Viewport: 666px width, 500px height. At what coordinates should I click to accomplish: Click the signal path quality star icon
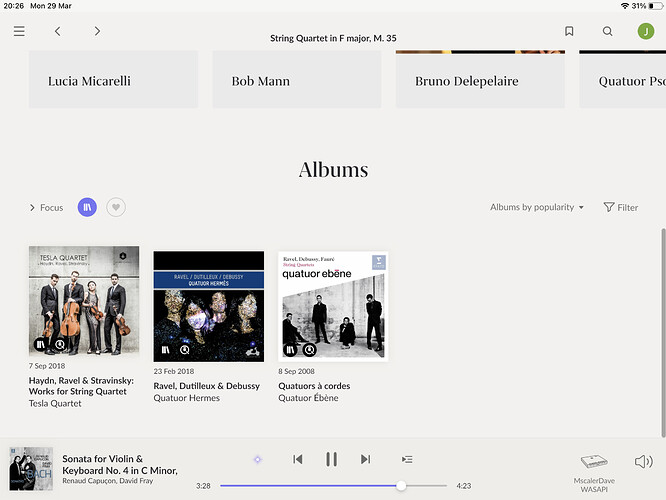tap(257, 459)
